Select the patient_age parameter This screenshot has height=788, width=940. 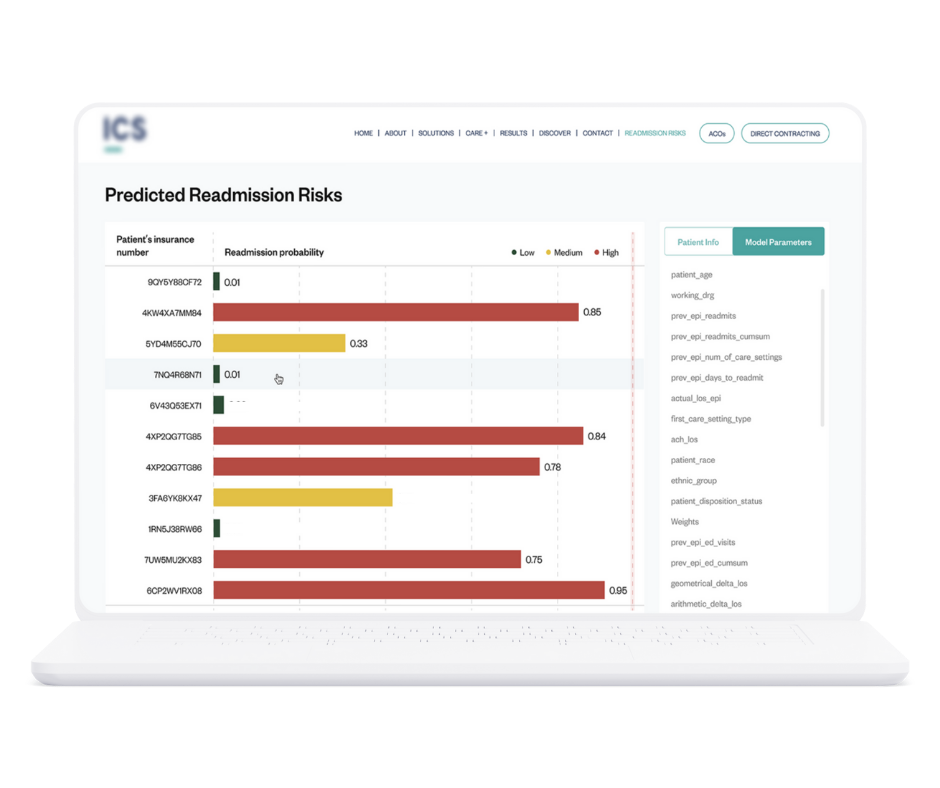691,275
